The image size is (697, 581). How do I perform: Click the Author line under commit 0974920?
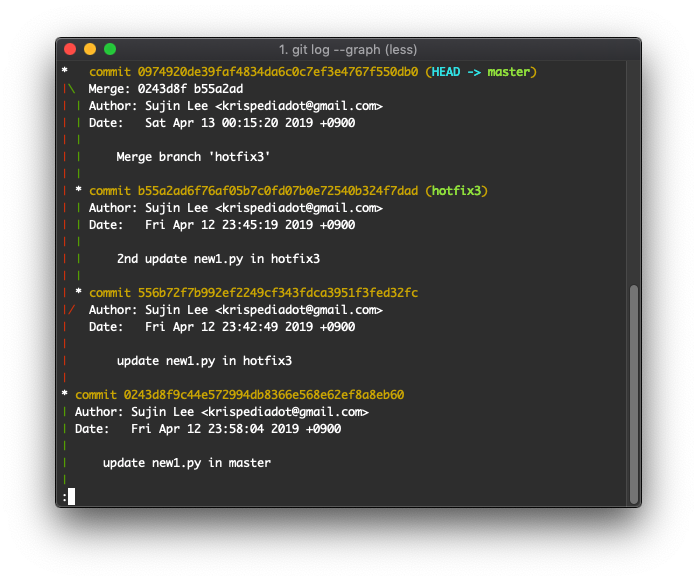pyautogui.click(x=236, y=106)
